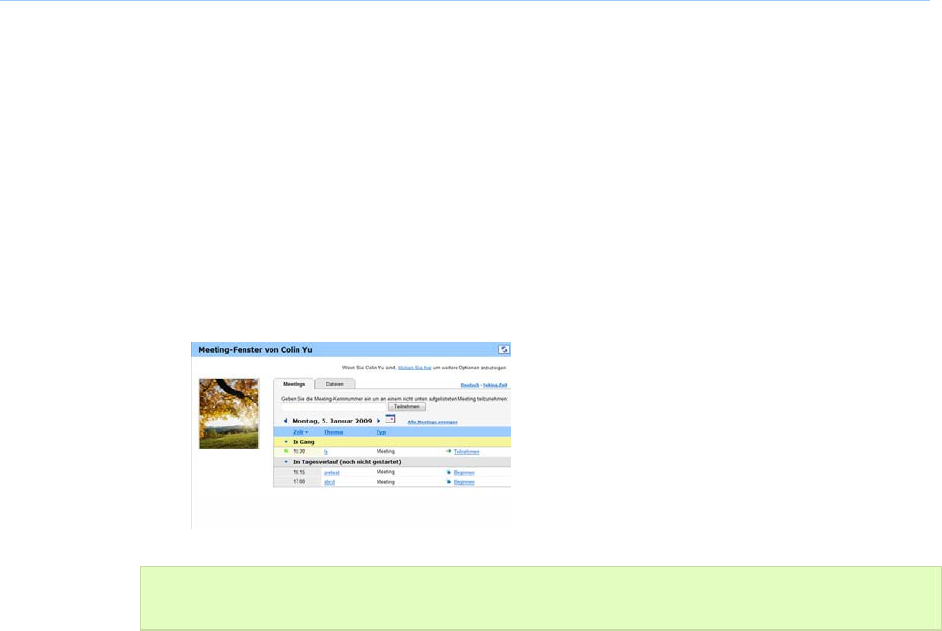
Task: Sort by the Typ column header
Action: coord(381,432)
